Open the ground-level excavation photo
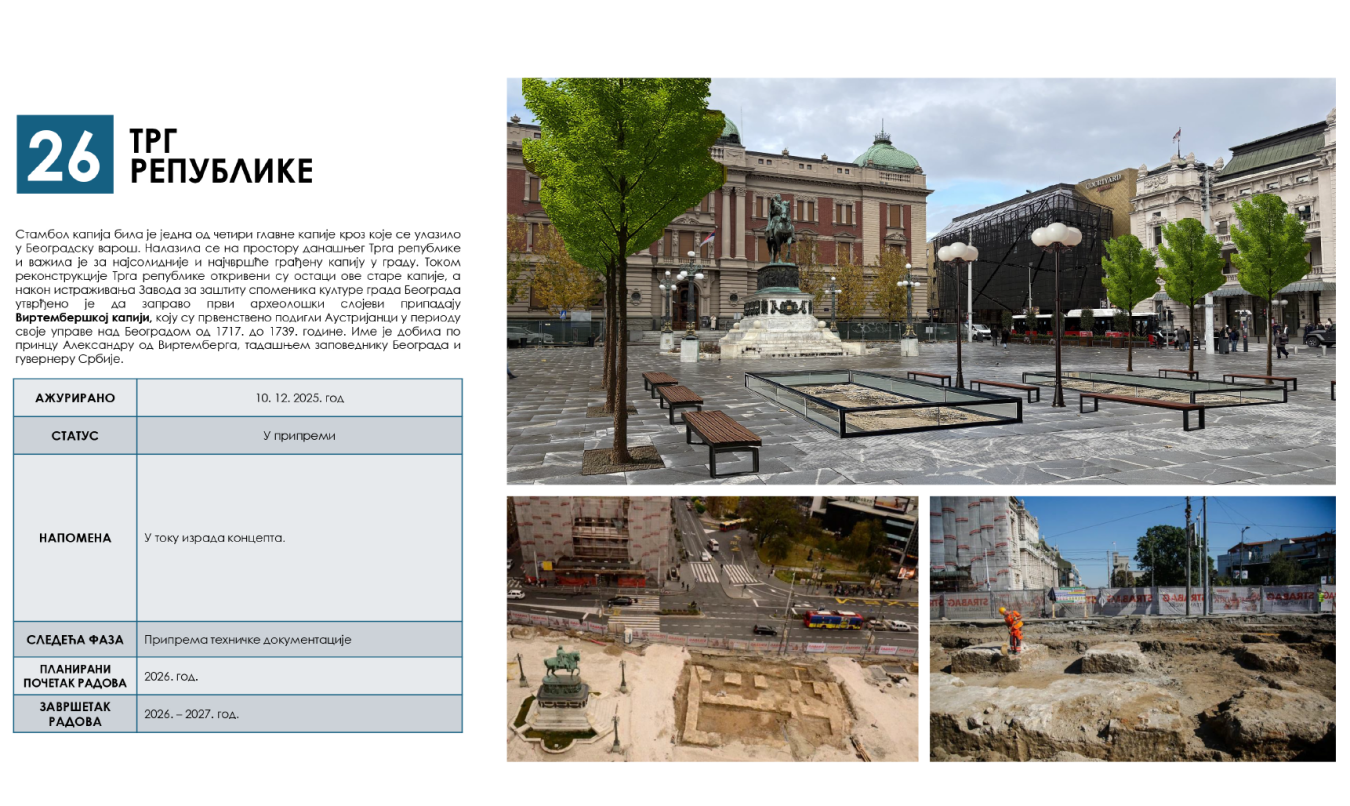Viewport: 1350px width, 806px height. click(x=1132, y=628)
